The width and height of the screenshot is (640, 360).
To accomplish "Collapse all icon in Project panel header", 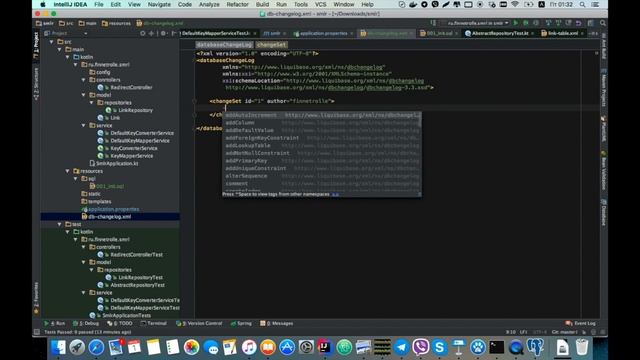I will tap(151, 33).
